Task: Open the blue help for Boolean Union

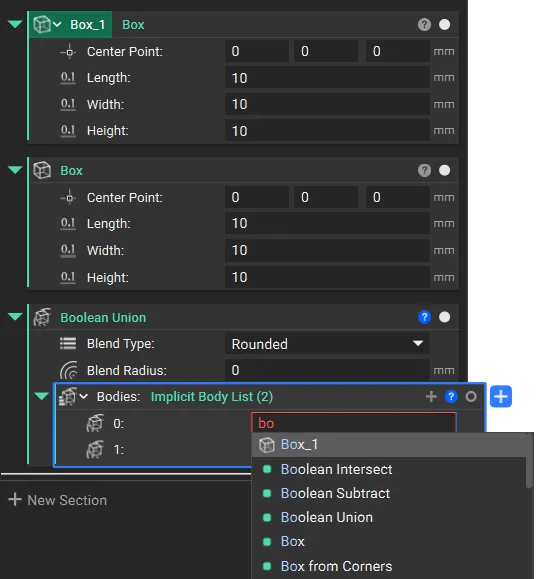Action: 424,317
